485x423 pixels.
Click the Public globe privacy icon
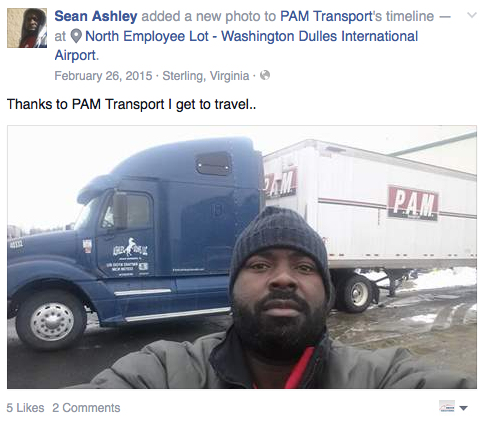(x=265, y=75)
